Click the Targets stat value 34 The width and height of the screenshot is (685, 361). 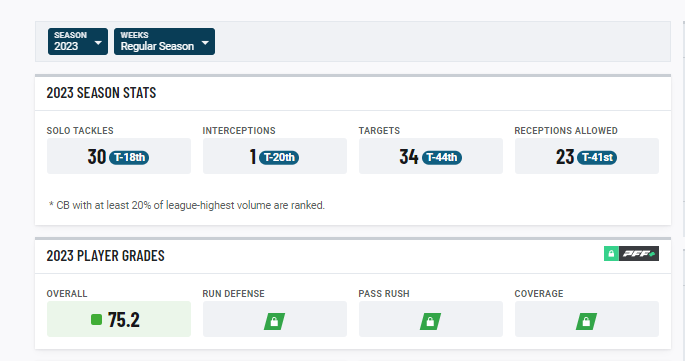click(409, 156)
